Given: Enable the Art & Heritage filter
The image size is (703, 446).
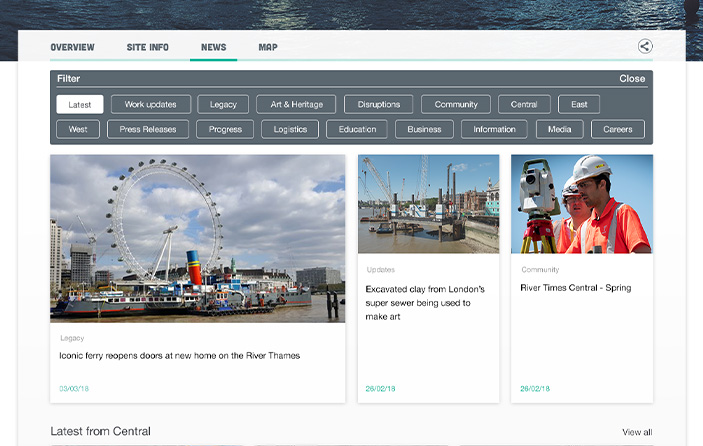Looking at the screenshot, I should tap(296, 104).
